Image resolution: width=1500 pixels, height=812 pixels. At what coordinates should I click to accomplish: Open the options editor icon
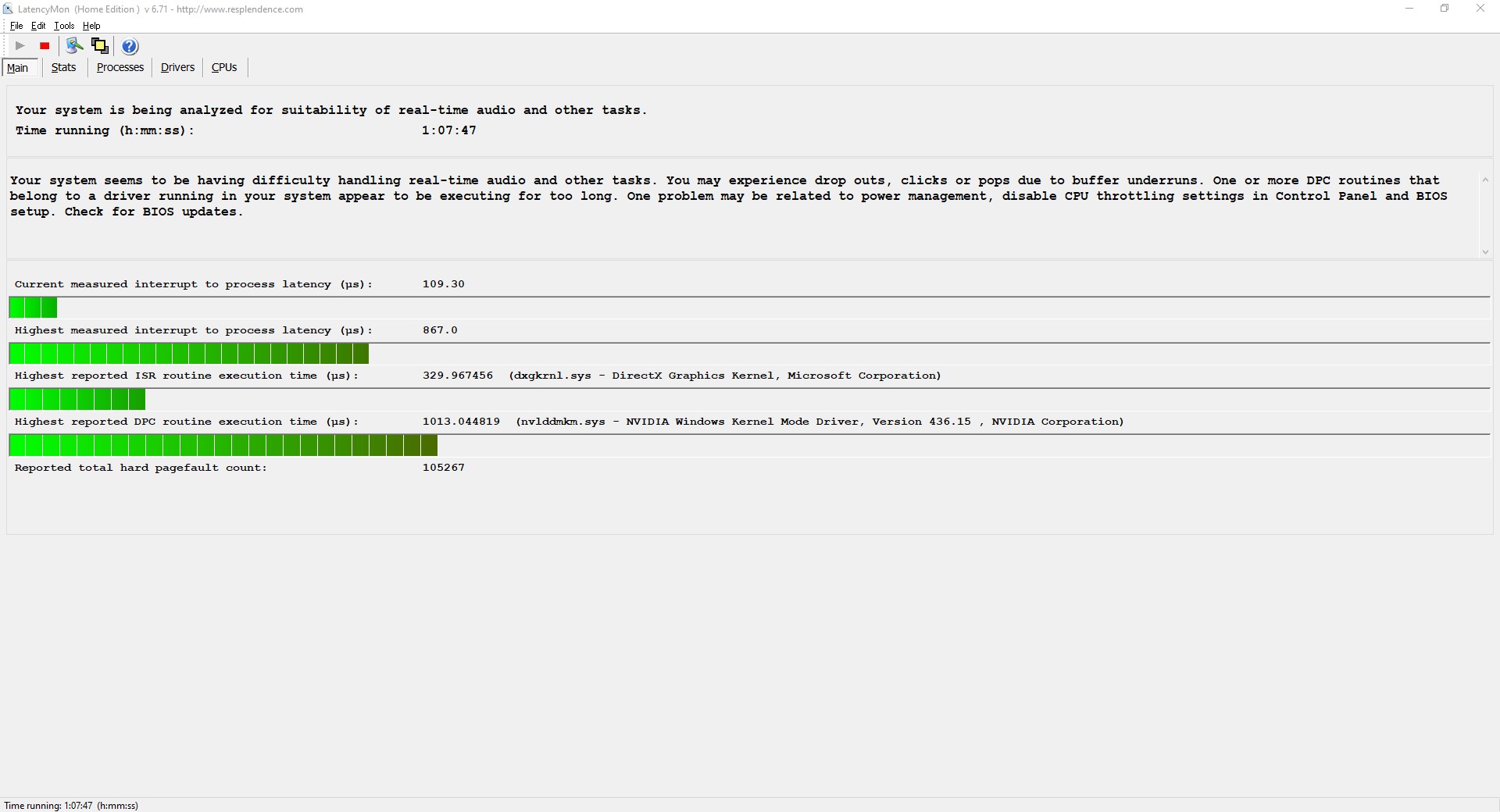pyautogui.click(x=74, y=46)
